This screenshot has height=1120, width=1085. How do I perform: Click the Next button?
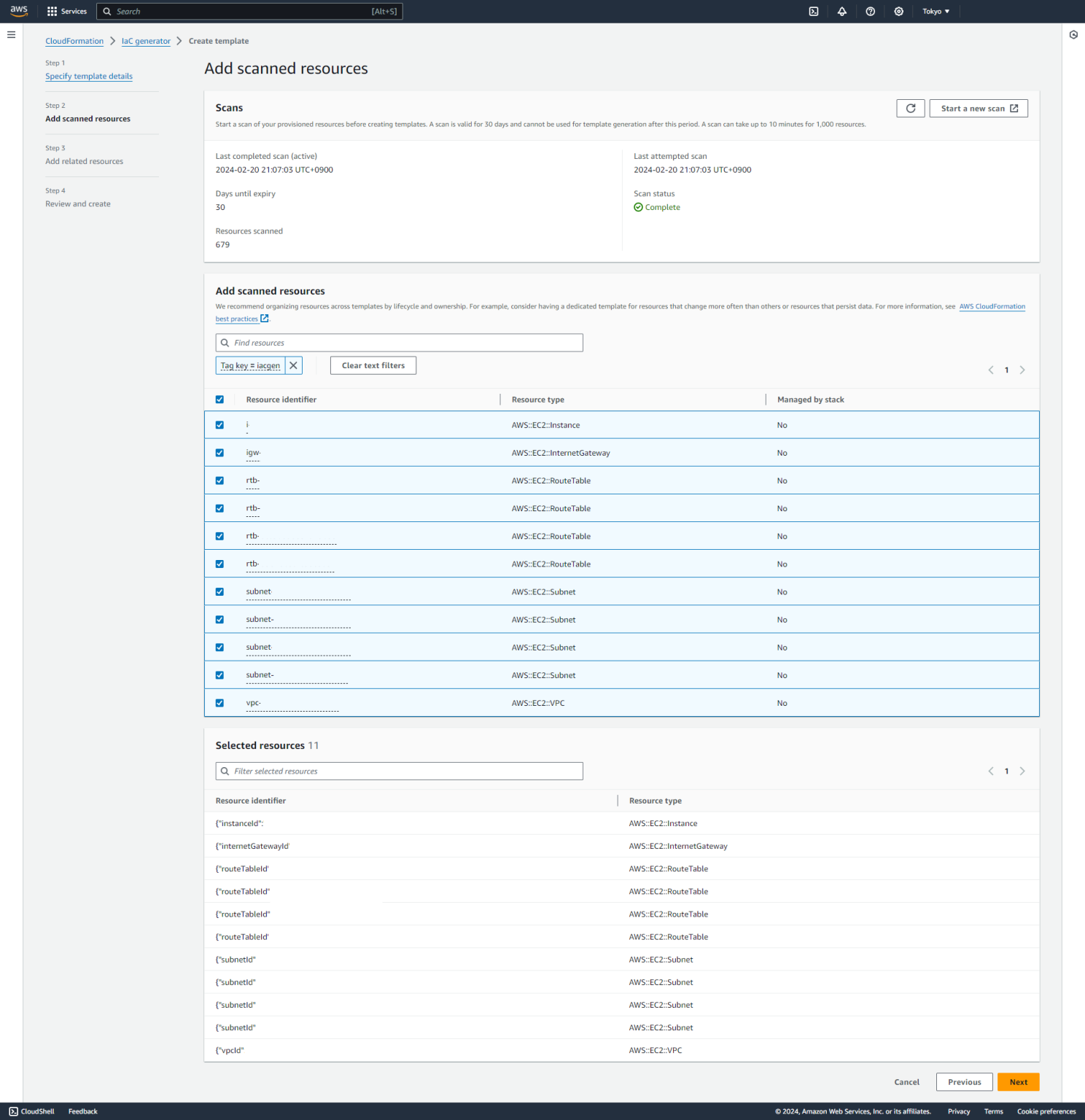click(x=1018, y=1081)
